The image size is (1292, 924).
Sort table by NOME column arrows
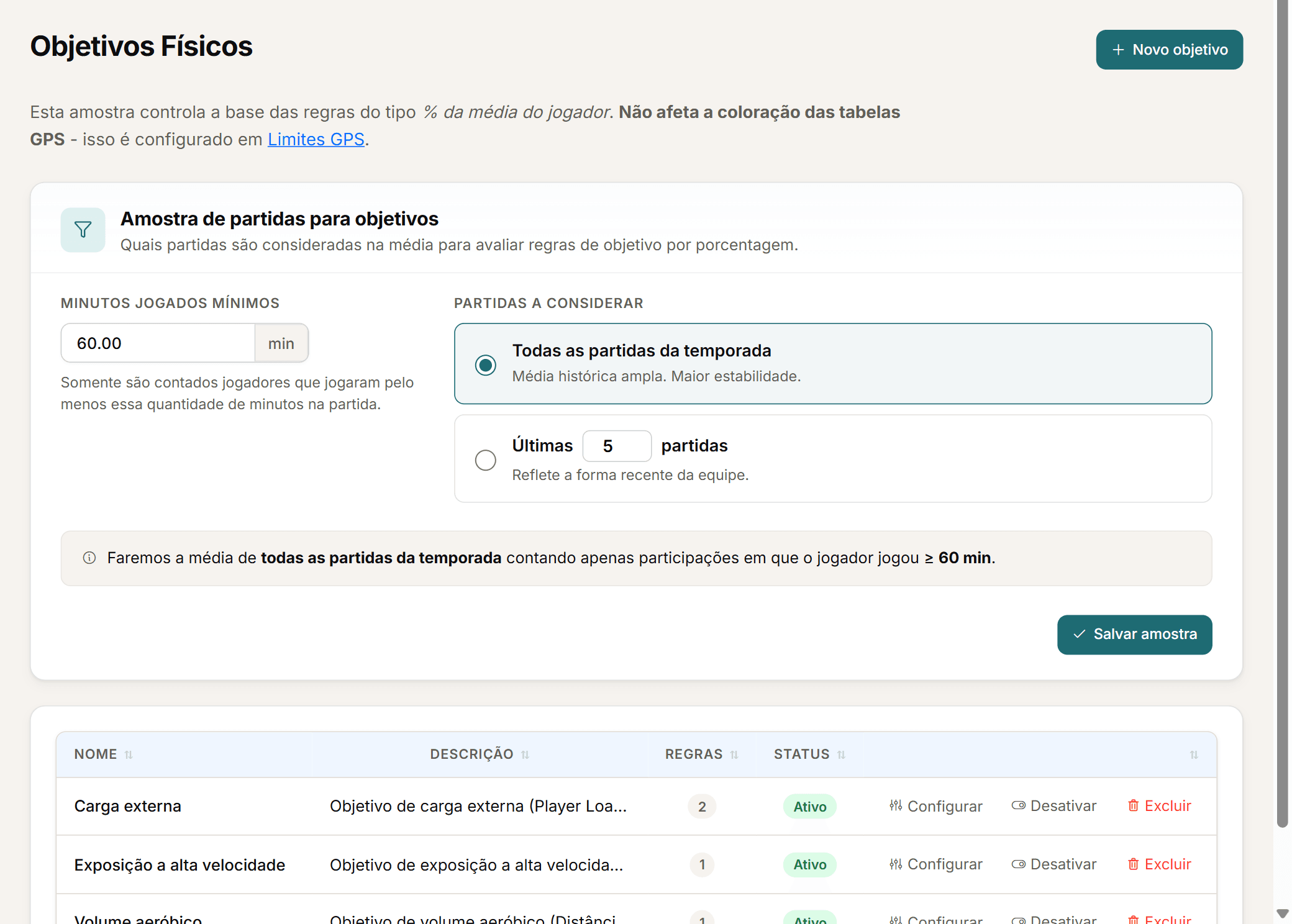click(129, 754)
